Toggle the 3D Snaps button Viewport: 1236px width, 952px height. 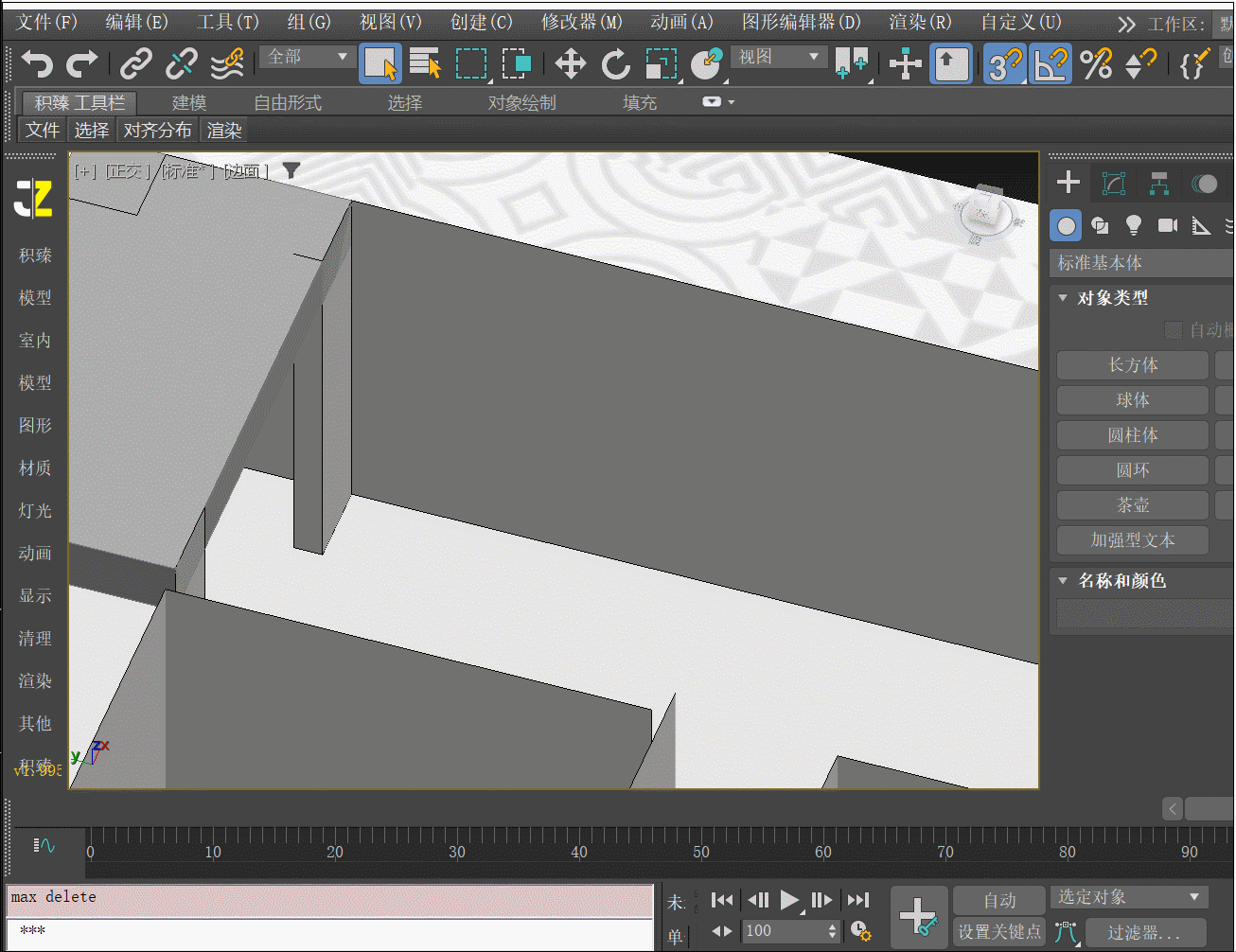[x=1005, y=64]
